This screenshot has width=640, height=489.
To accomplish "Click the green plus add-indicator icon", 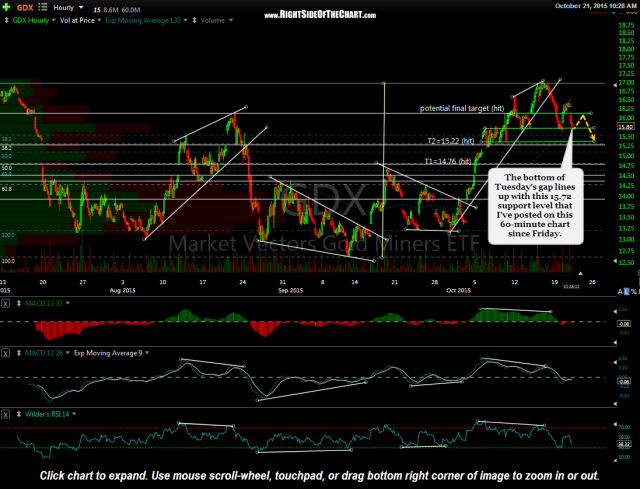I will (6, 7).
